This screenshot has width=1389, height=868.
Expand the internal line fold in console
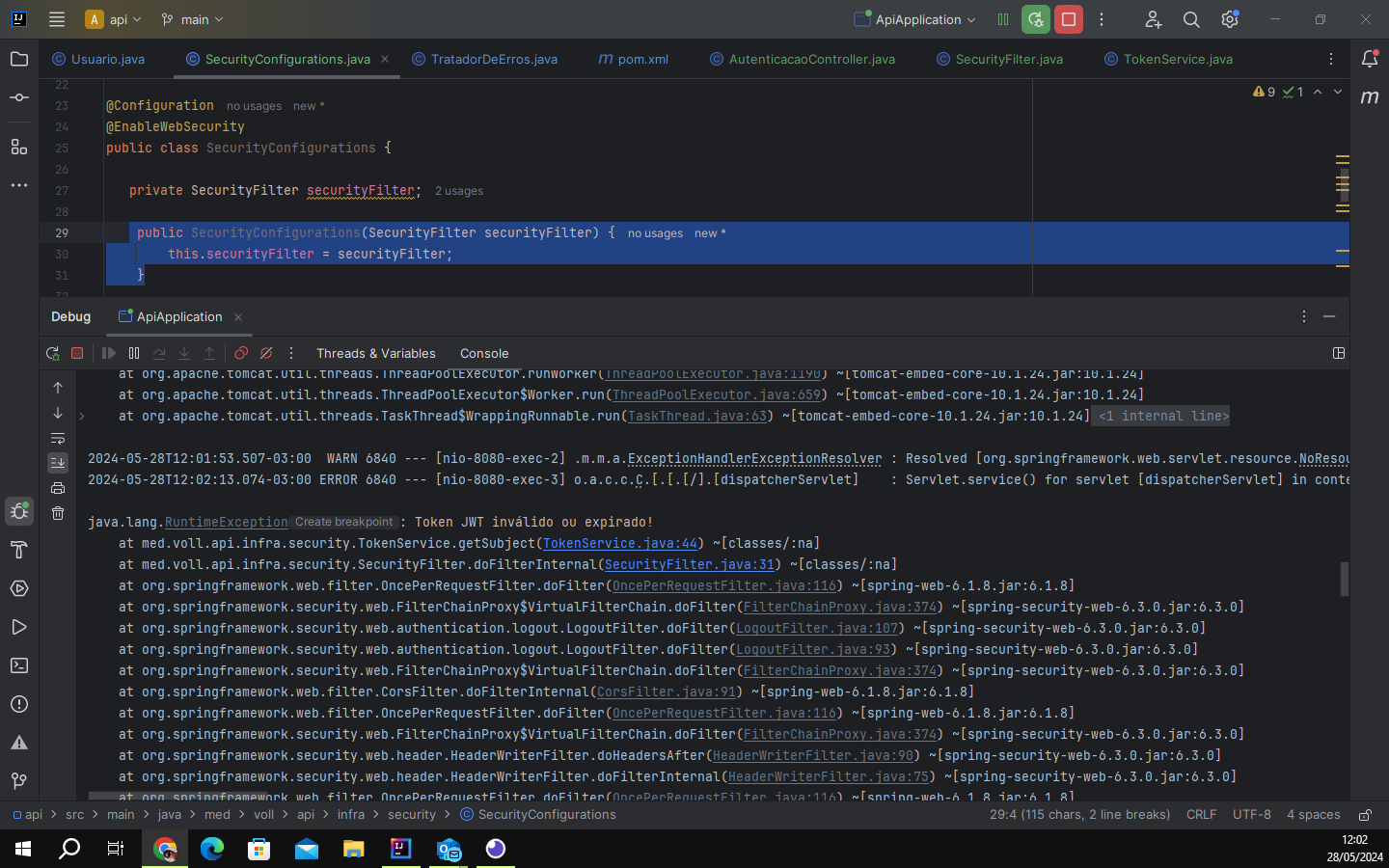point(82,417)
